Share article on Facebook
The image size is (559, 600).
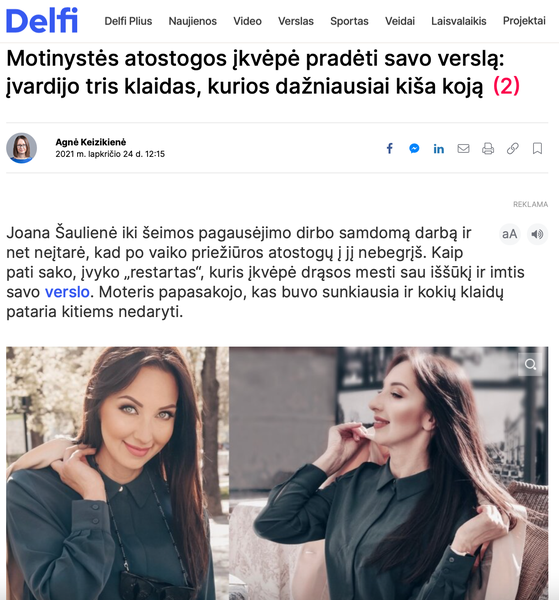pos(390,148)
